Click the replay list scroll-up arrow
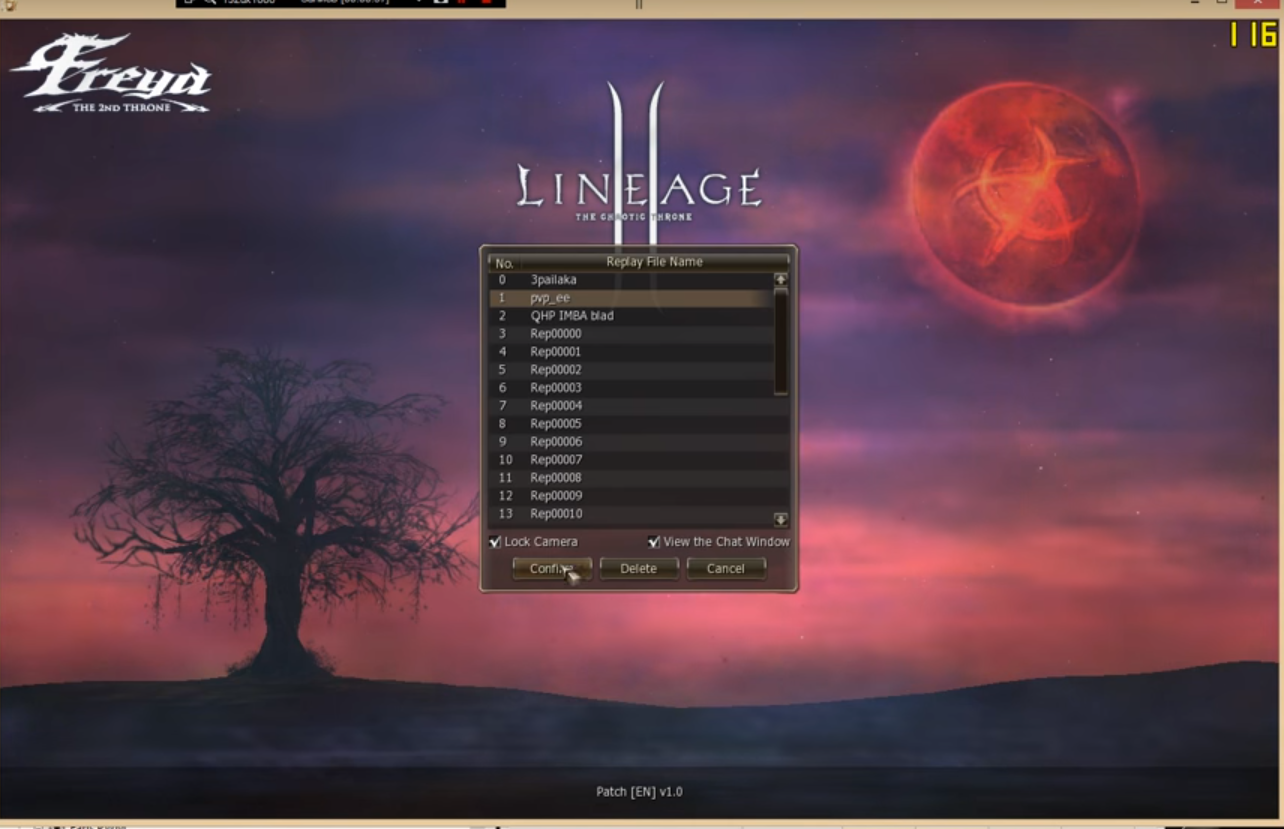Viewport: 1284px width, 829px height. point(781,280)
